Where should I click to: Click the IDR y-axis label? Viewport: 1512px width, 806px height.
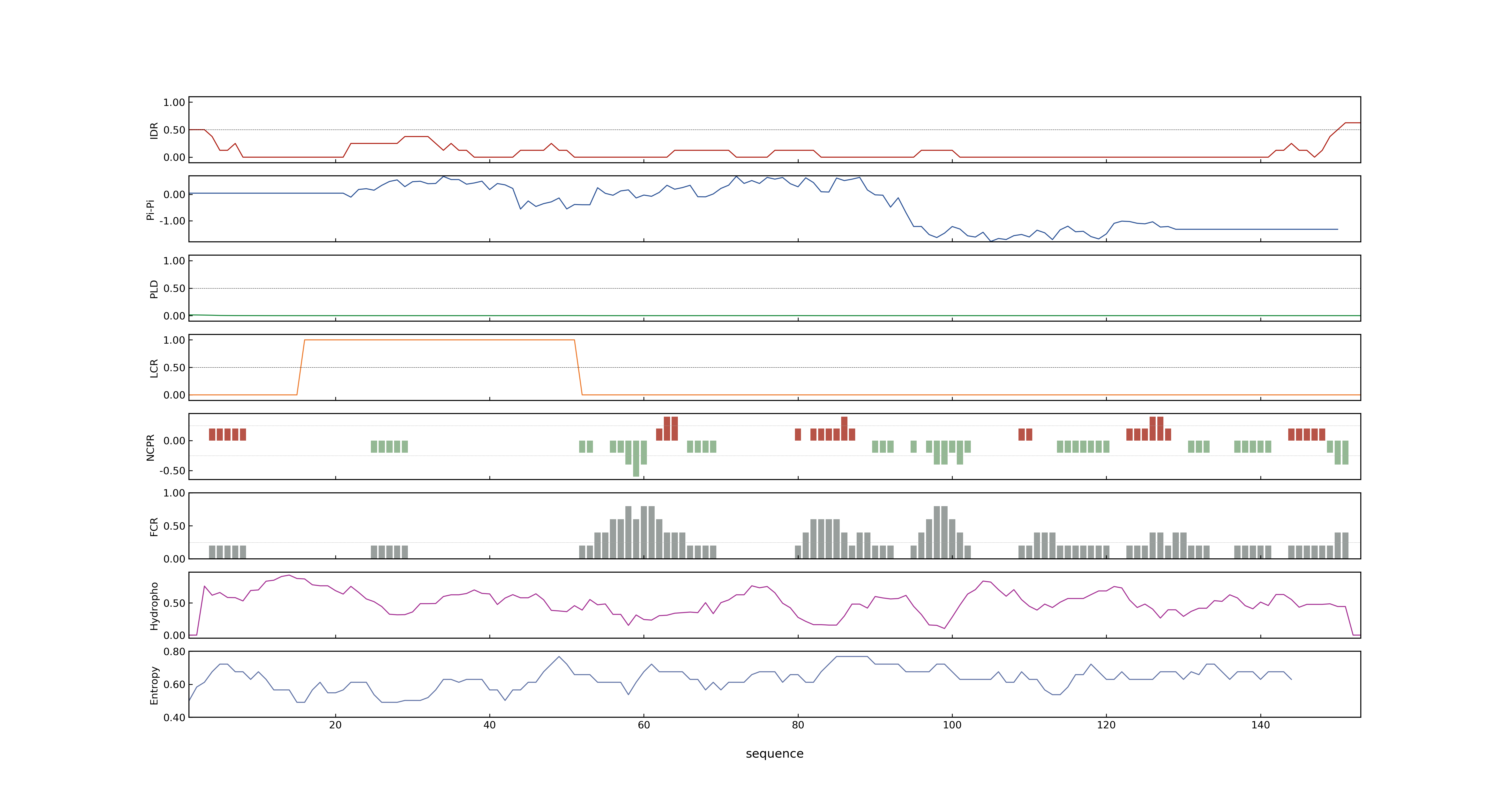(x=154, y=130)
